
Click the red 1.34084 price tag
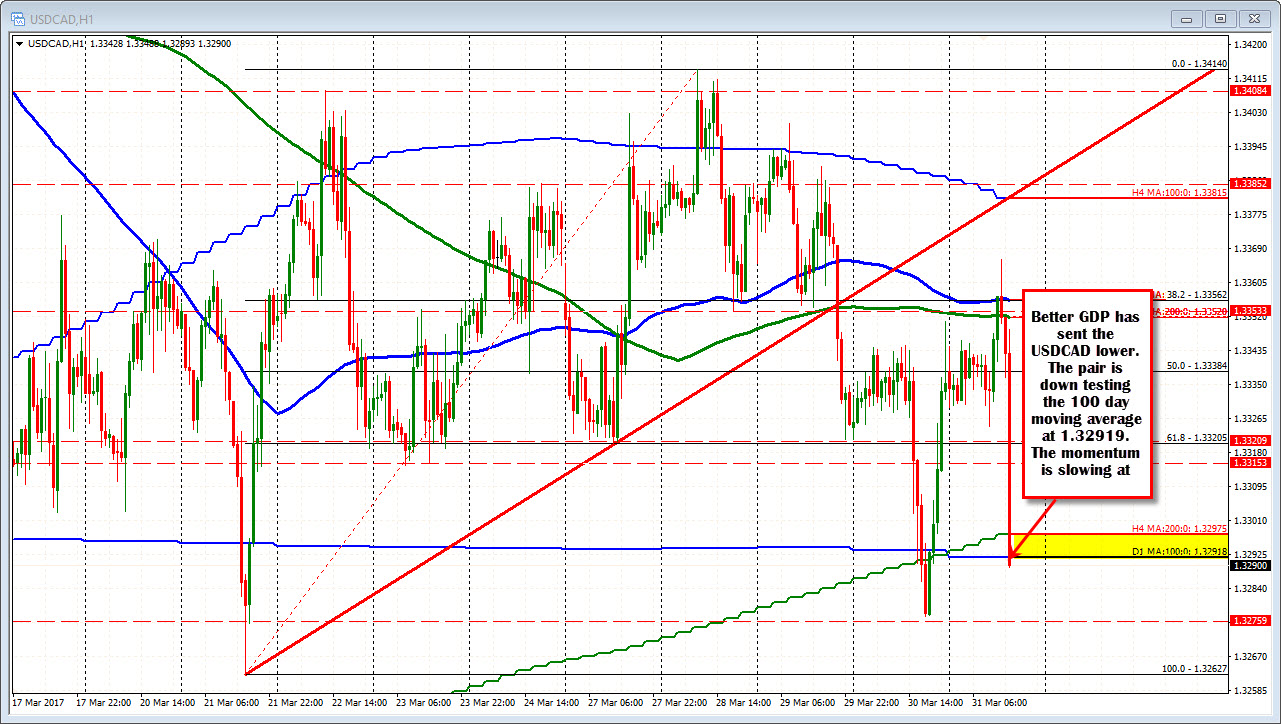(1251, 91)
